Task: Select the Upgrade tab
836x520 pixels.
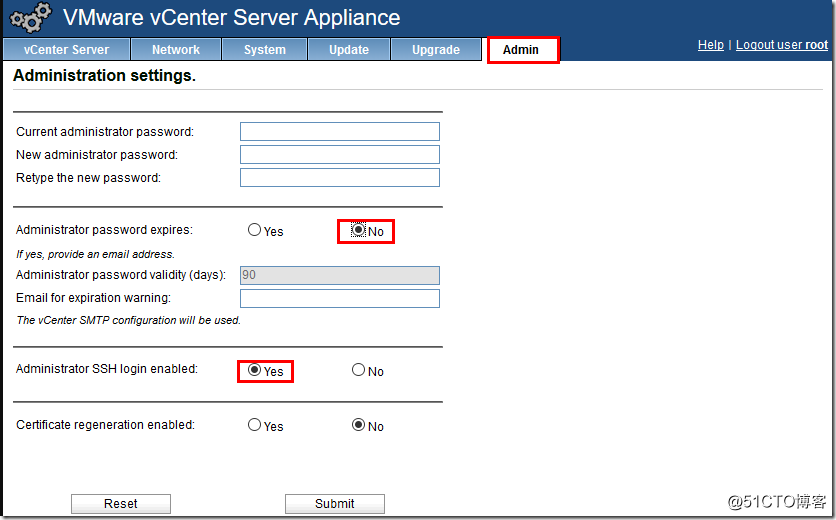Action: click(x=436, y=50)
